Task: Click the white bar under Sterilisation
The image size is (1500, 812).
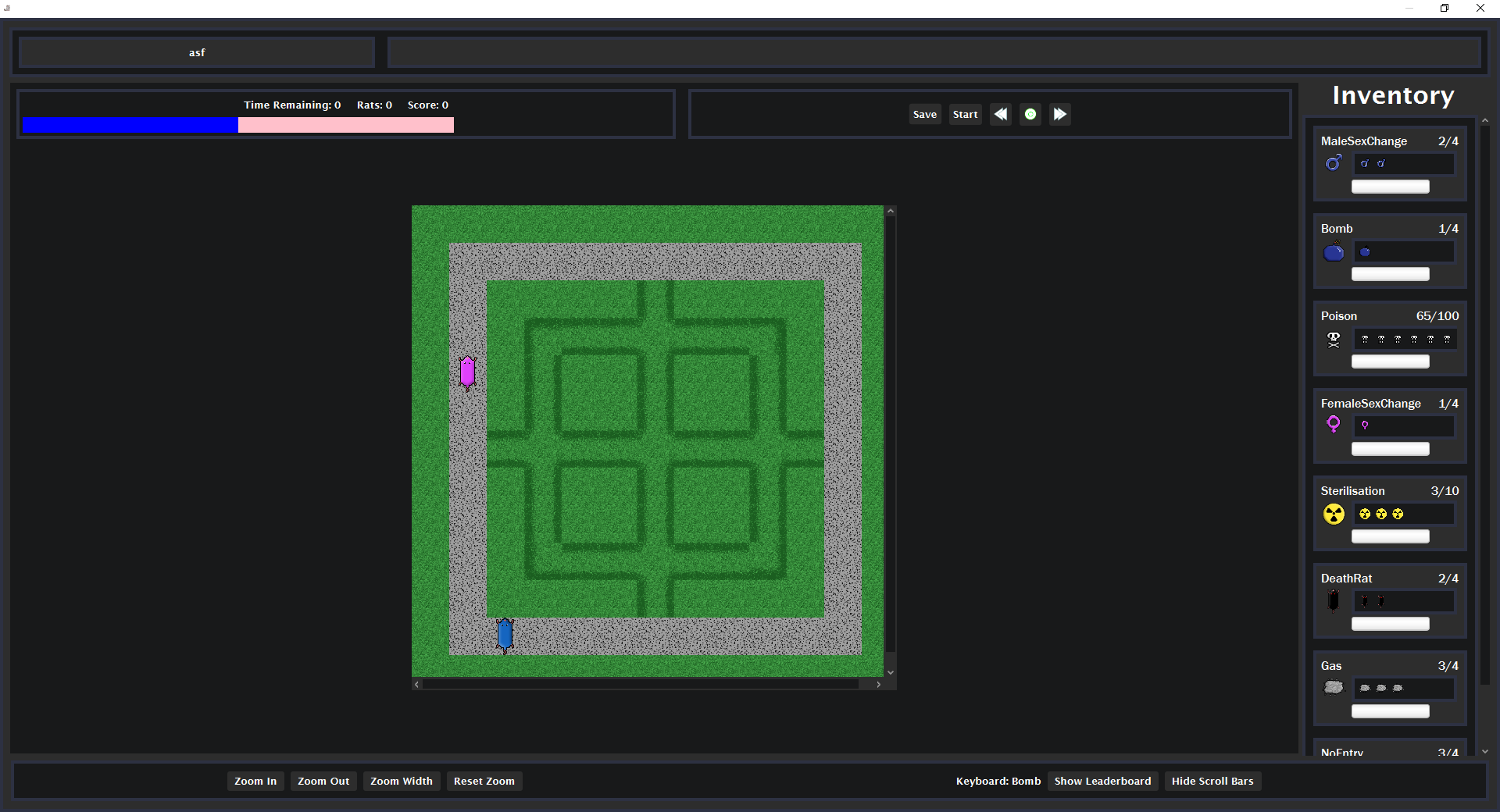Action: (1391, 536)
